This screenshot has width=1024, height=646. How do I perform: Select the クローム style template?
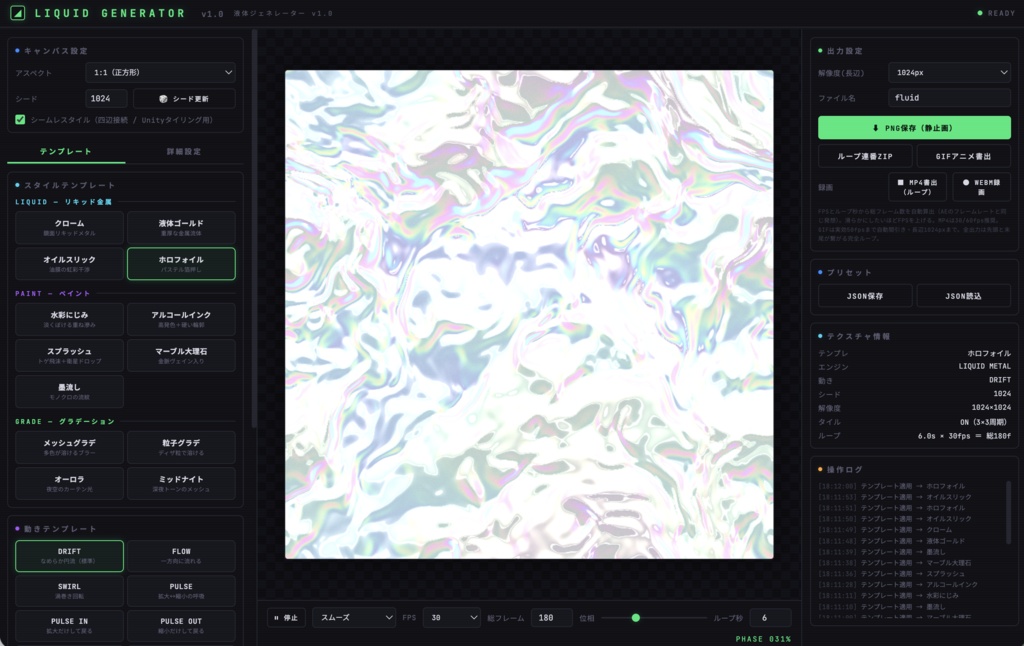69,227
